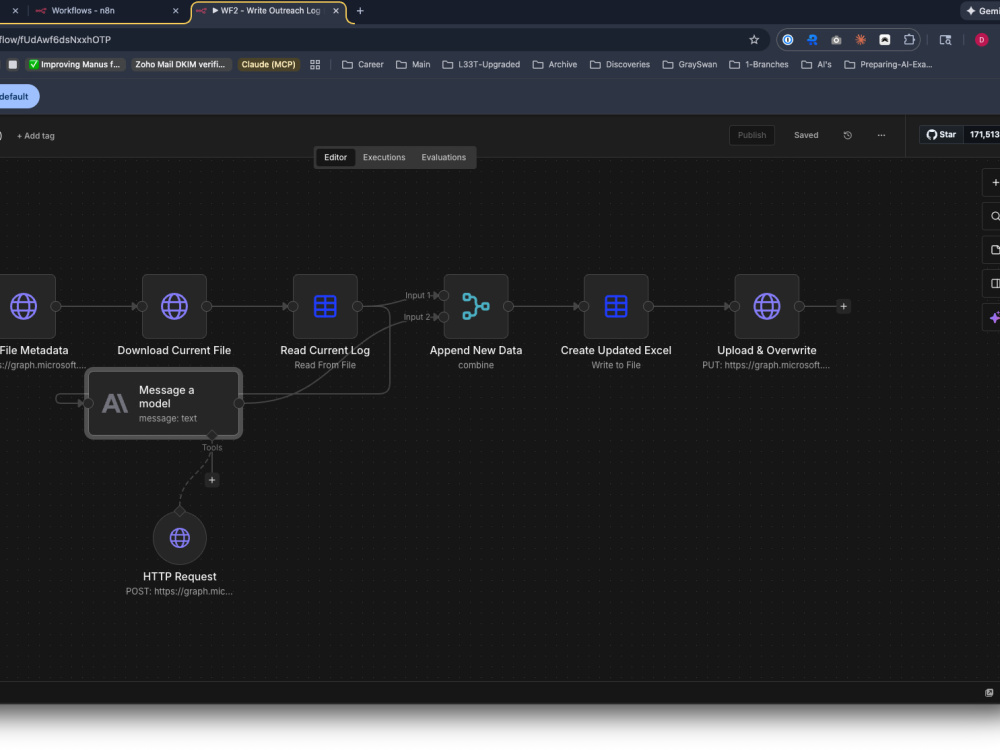Close the Workflows - n8n tab
Image resolution: width=1000 pixels, height=750 pixels.
[x=175, y=11]
